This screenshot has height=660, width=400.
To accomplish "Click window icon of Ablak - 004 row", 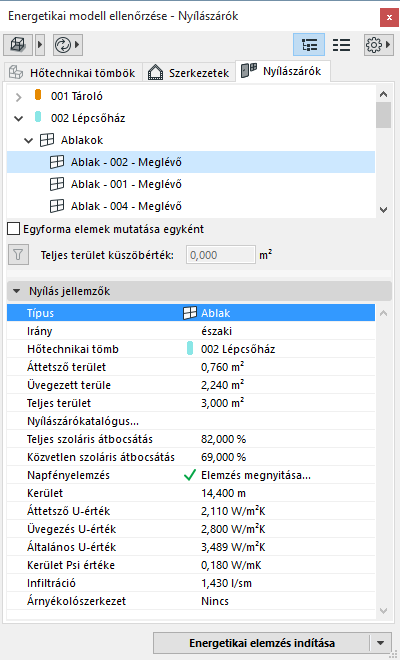I will tap(57, 206).
